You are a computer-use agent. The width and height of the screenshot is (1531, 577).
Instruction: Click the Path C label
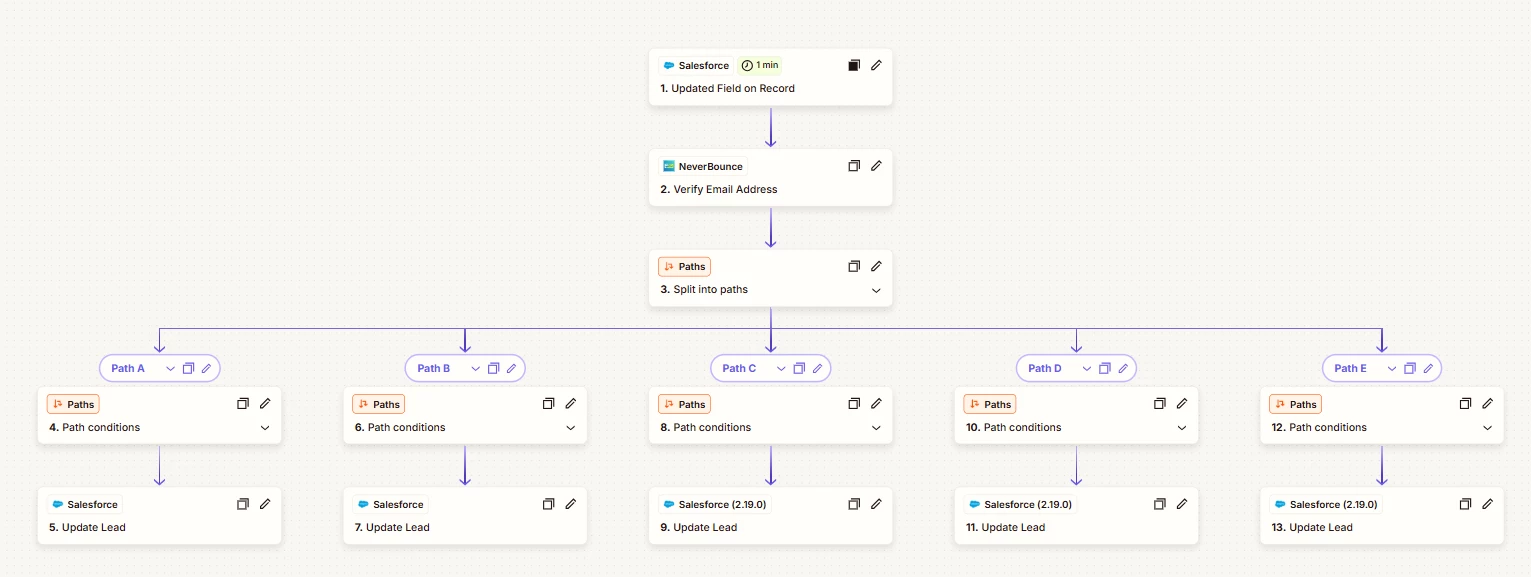pyautogui.click(x=739, y=368)
